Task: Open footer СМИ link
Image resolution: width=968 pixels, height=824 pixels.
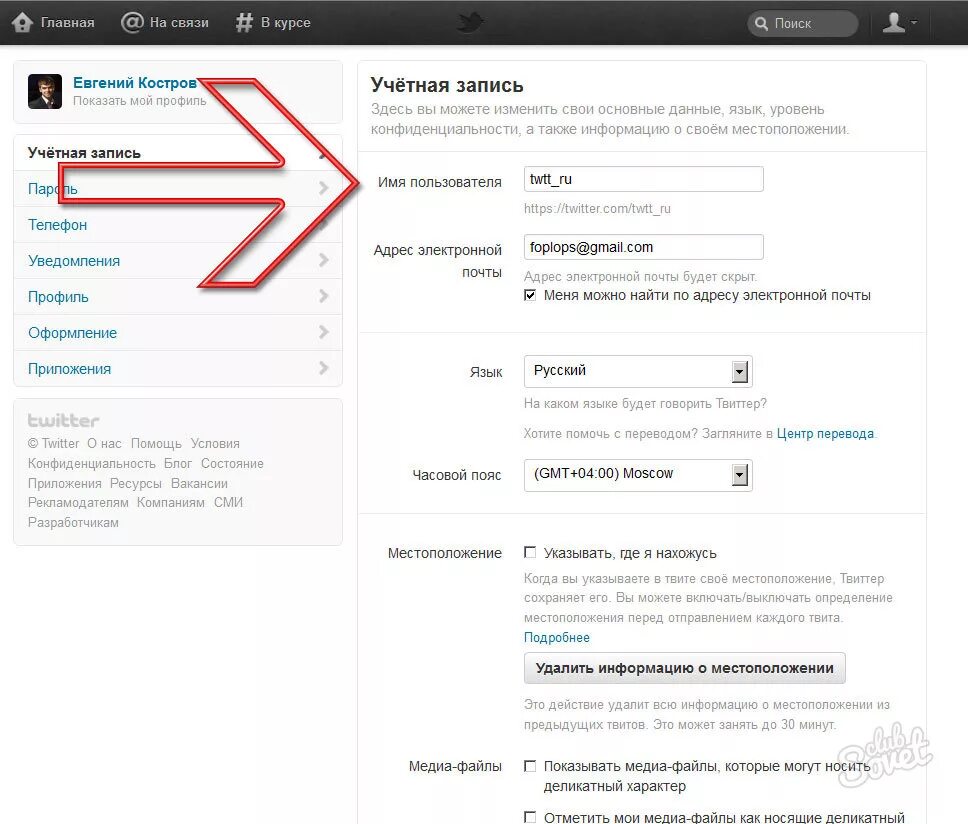Action: [228, 502]
